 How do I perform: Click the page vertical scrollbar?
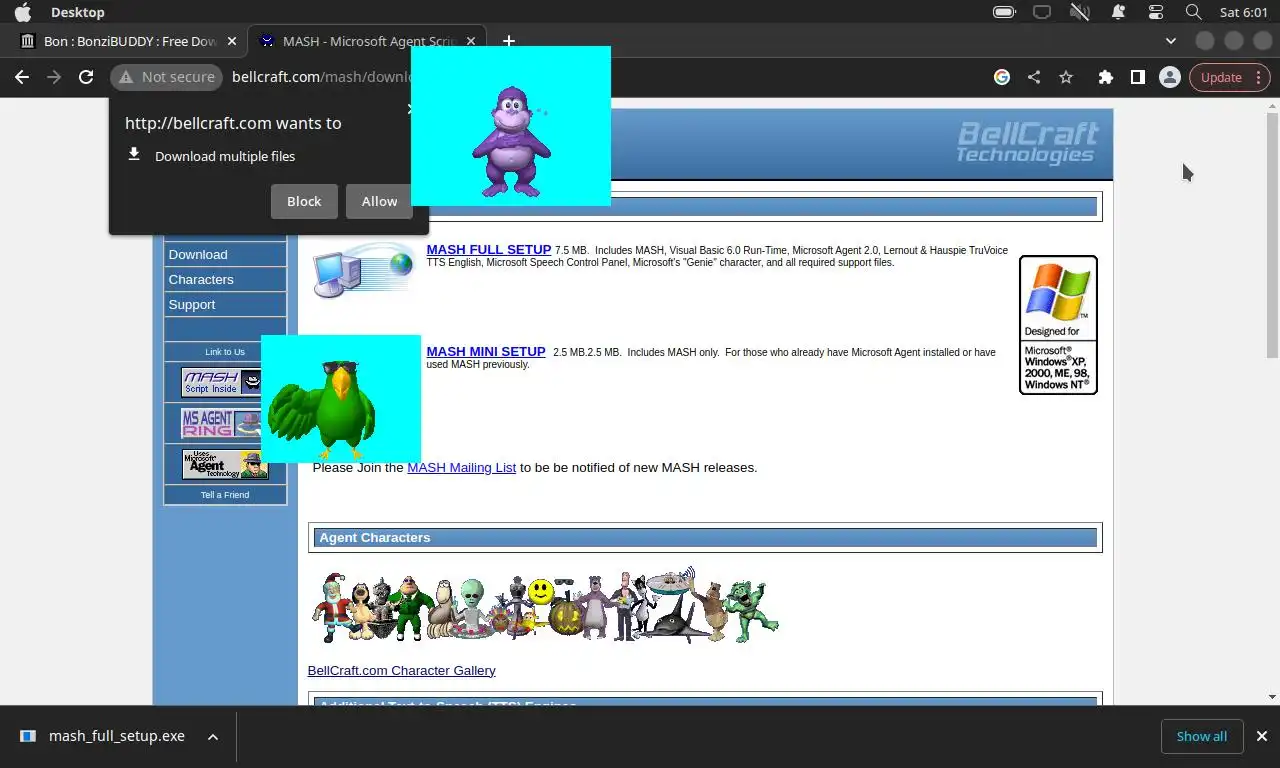1272,233
